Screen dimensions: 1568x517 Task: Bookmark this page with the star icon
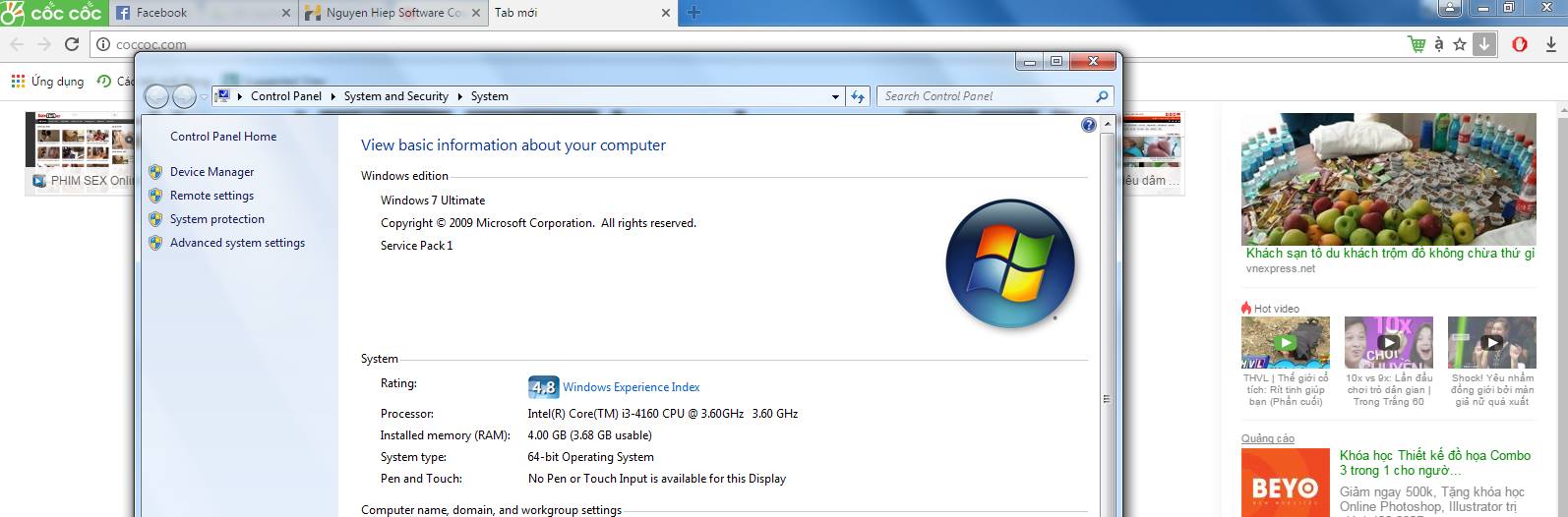(1460, 44)
